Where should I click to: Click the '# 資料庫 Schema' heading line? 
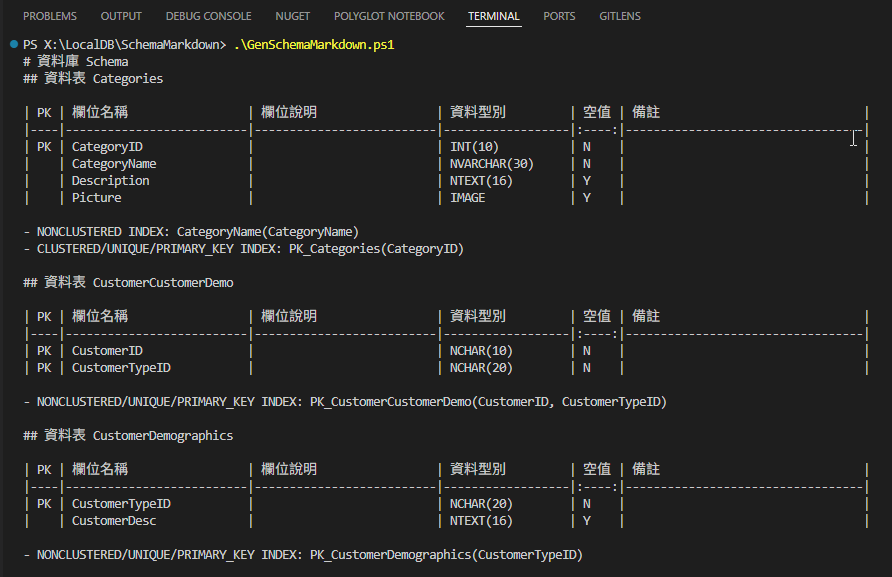click(x=76, y=62)
